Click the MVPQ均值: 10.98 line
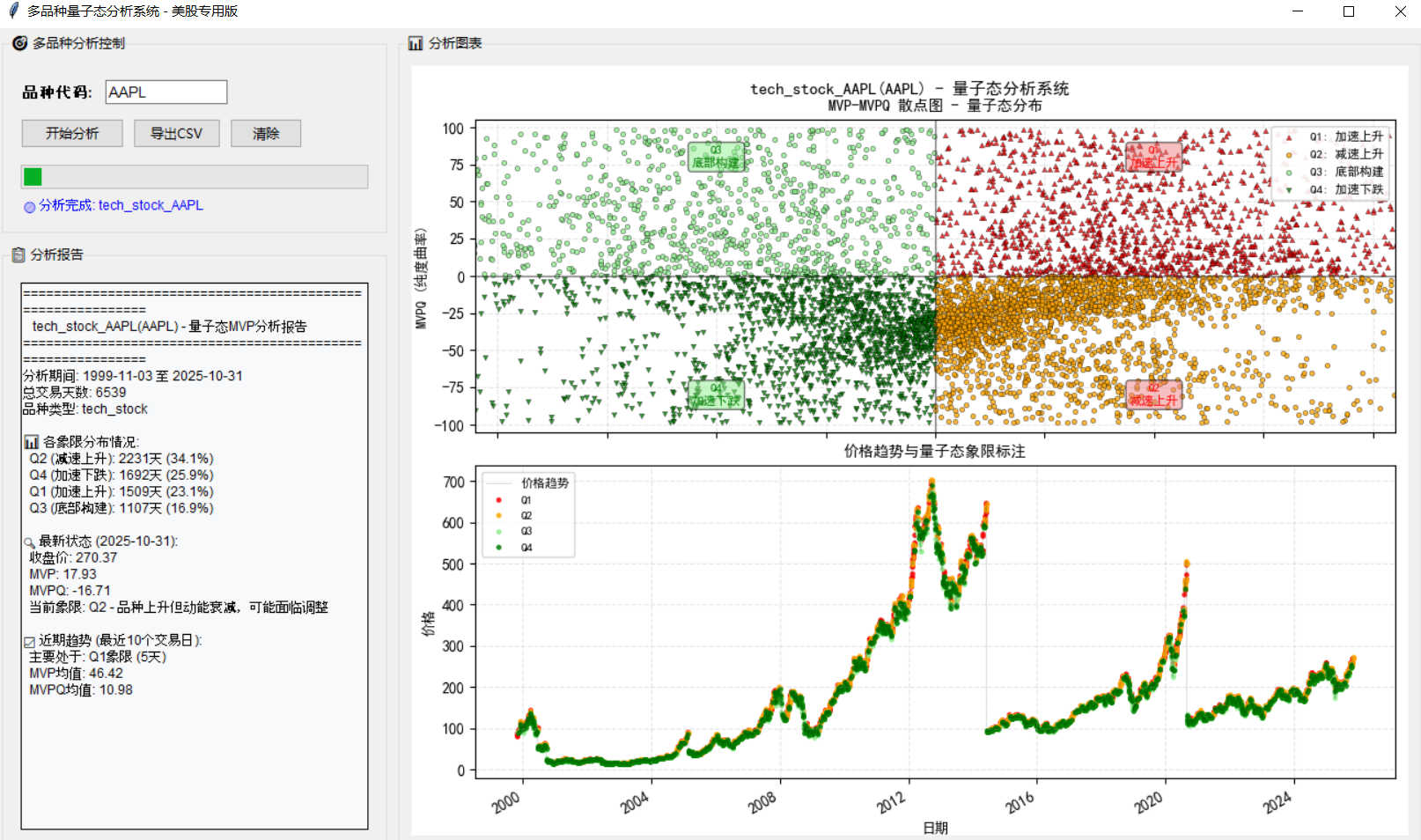 (x=81, y=691)
